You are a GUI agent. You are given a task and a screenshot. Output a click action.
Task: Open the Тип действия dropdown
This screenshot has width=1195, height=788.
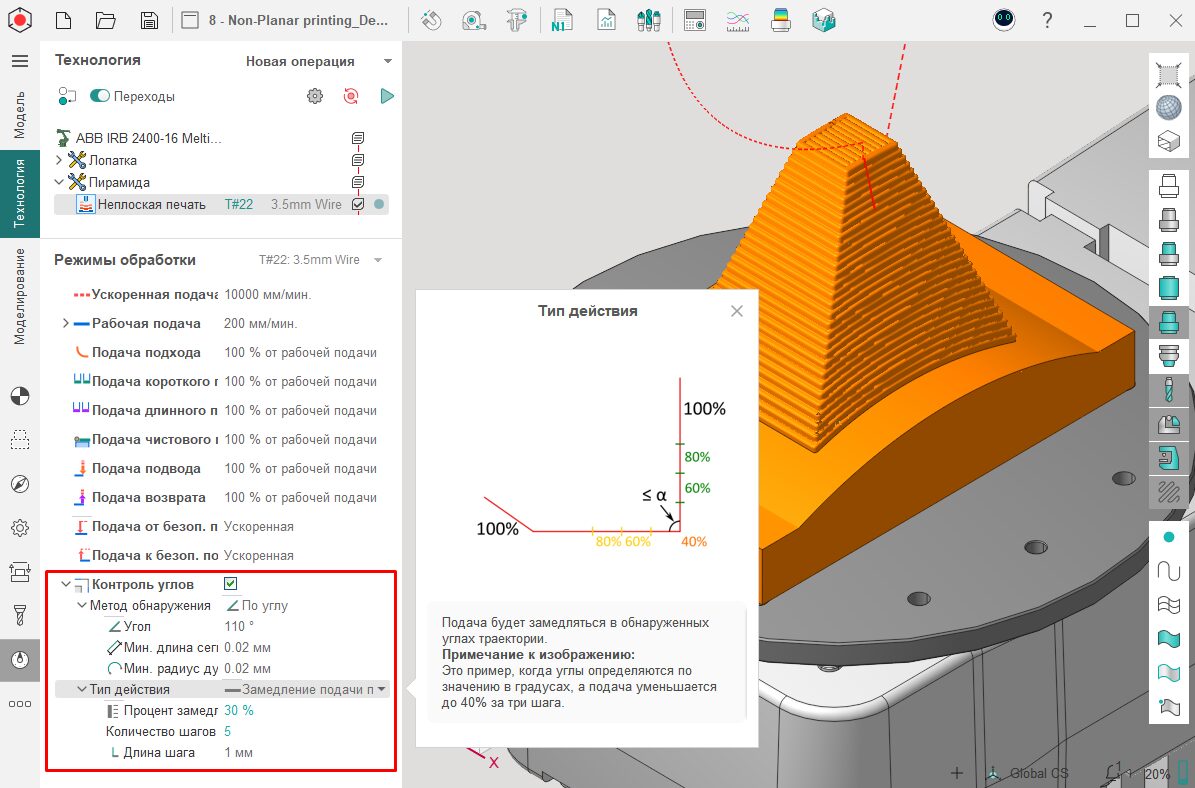pos(381,689)
